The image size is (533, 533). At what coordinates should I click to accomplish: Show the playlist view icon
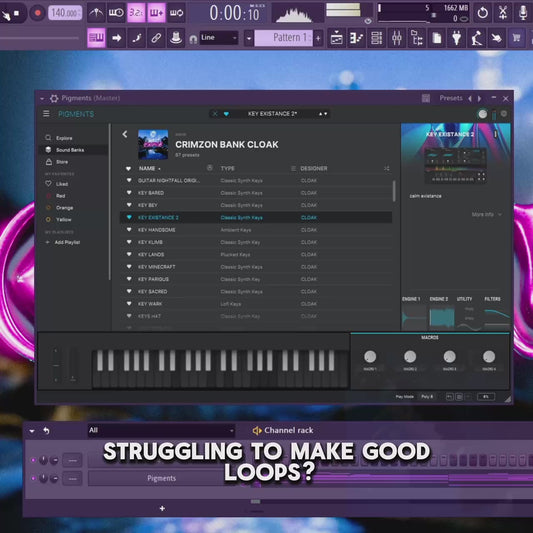[x=337, y=38]
